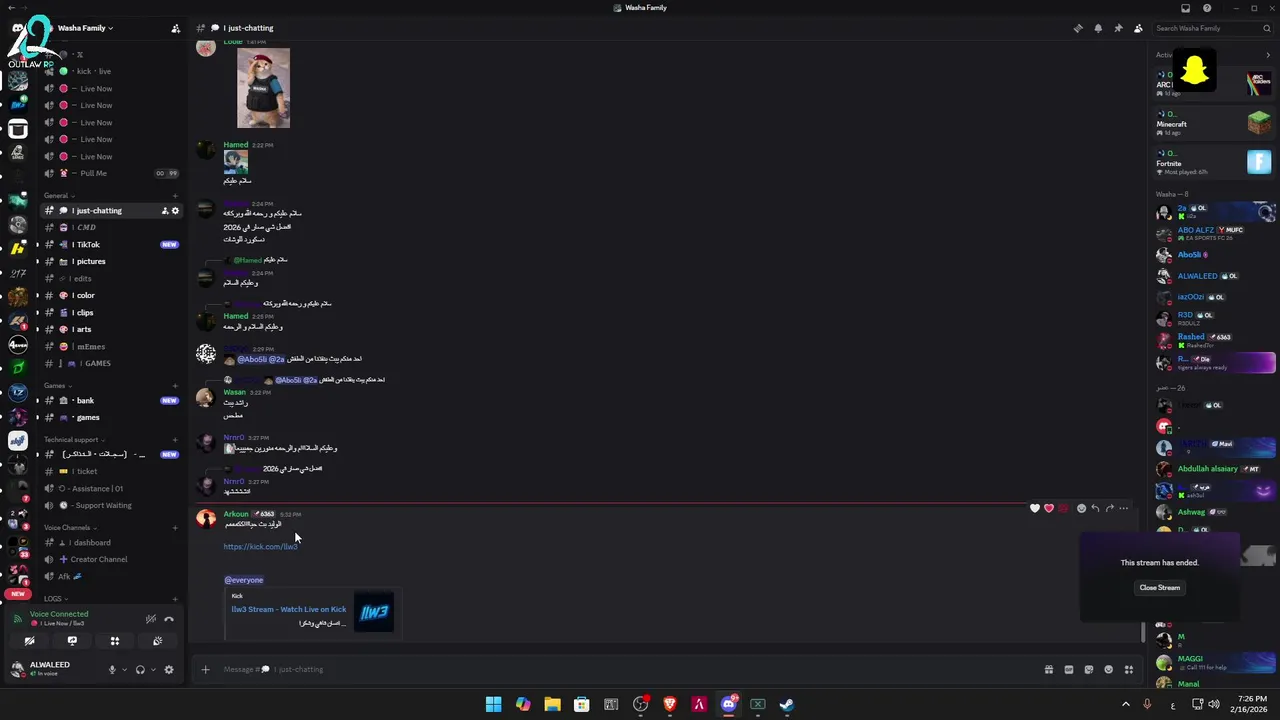Add a channel to the Technical support category

coord(175,439)
